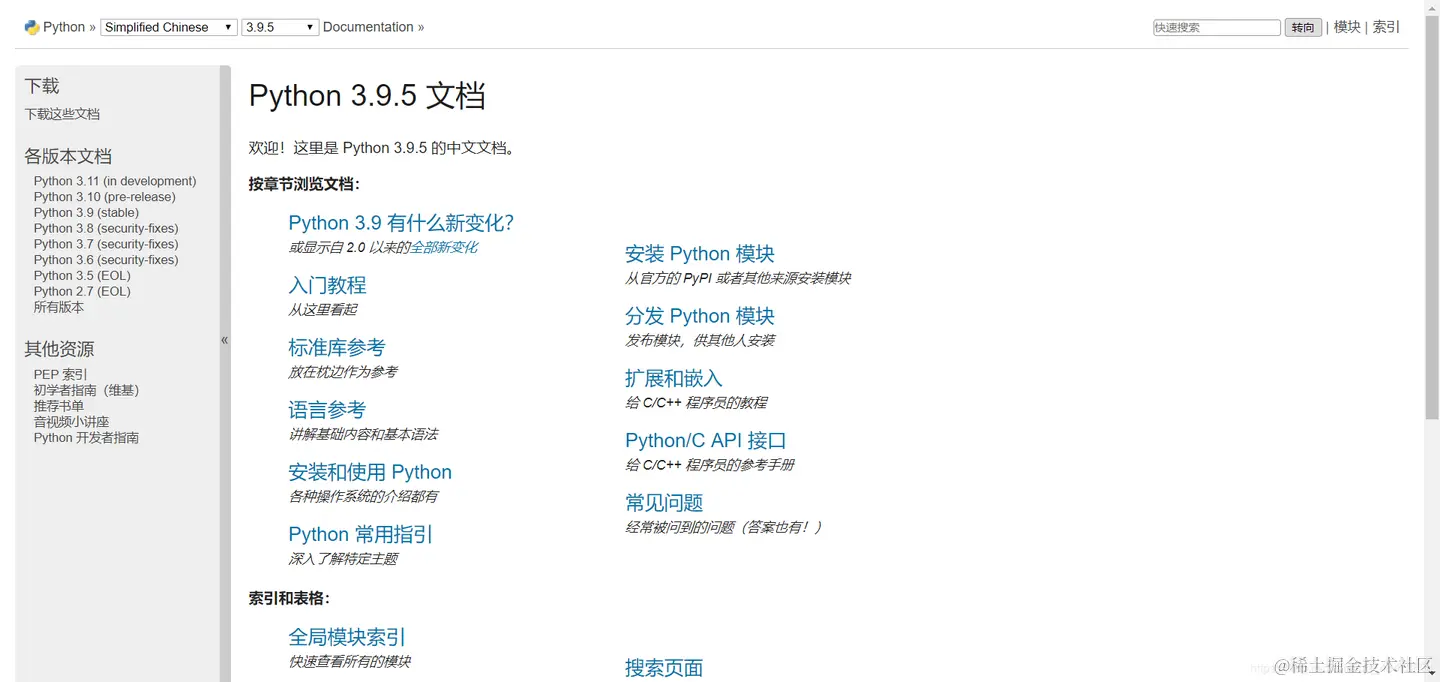The height and width of the screenshot is (682, 1440).
Task: Open 推荐书单 link in sidebar
Action: 59,406
